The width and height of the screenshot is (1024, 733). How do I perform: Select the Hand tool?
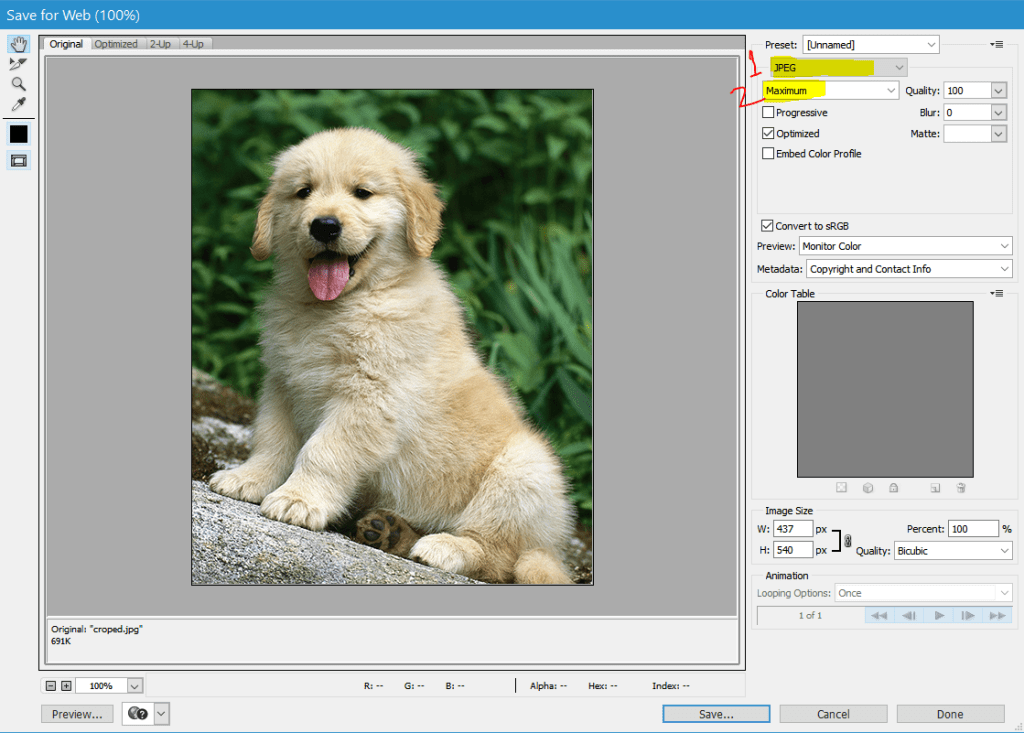pos(18,44)
